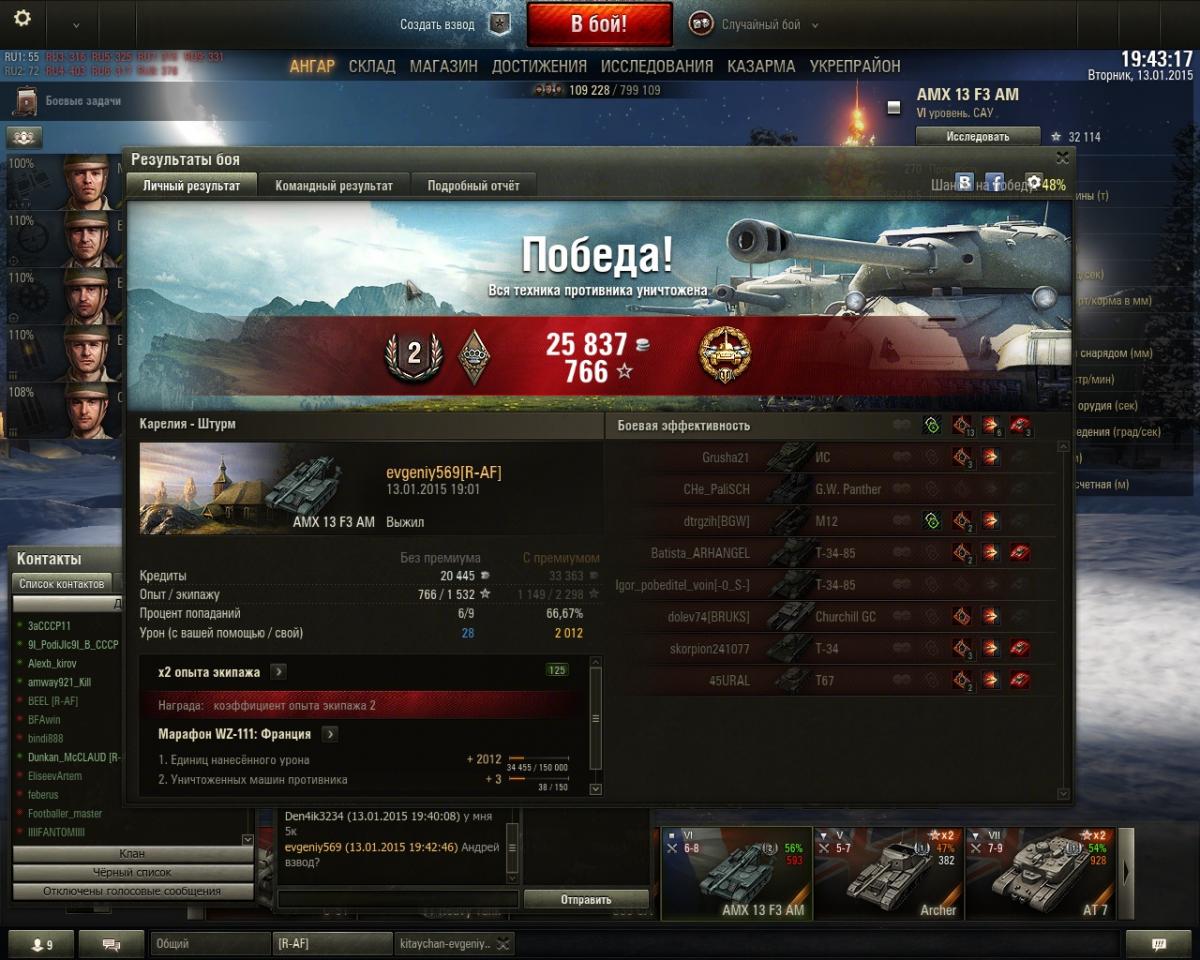Screen dimensions: 1200x960
Task: Close the kitaychan-evgeniy chat tab
Action: 503,943
